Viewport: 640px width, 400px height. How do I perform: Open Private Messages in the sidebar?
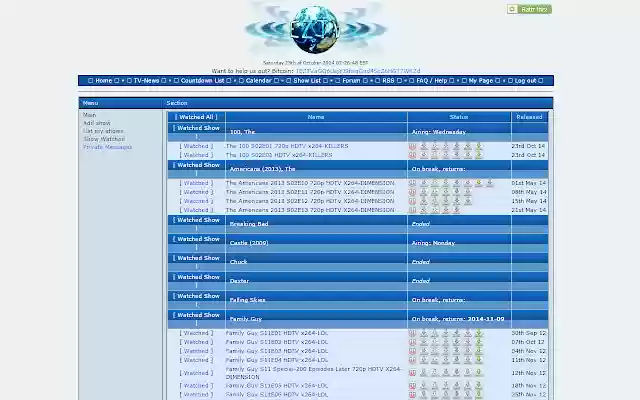tap(107, 147)
